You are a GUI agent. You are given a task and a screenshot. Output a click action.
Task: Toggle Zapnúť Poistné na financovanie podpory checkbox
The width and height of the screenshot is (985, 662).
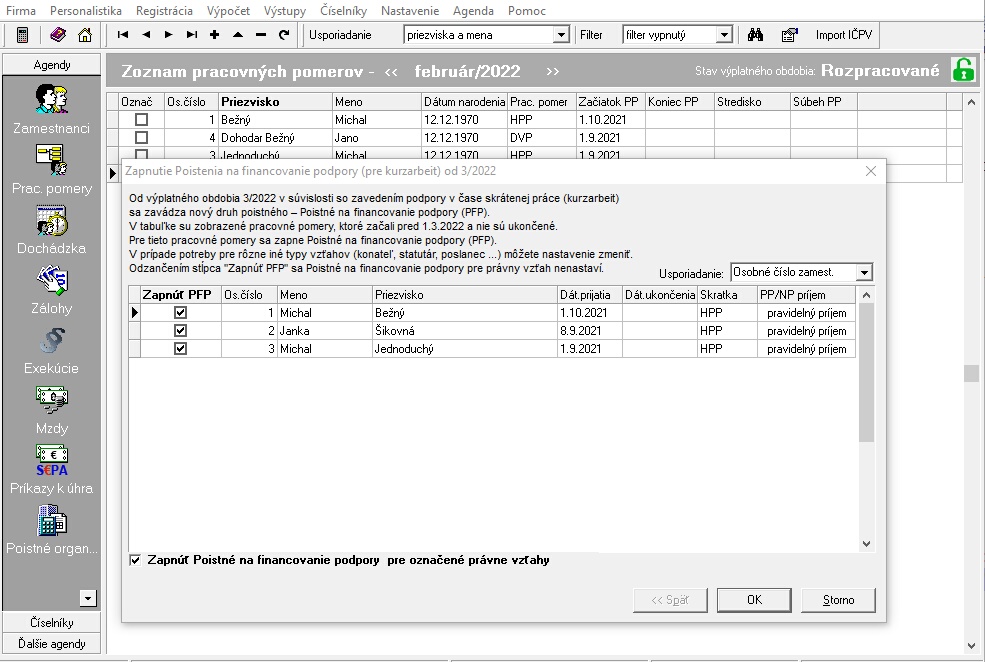(x=135, y=560)
